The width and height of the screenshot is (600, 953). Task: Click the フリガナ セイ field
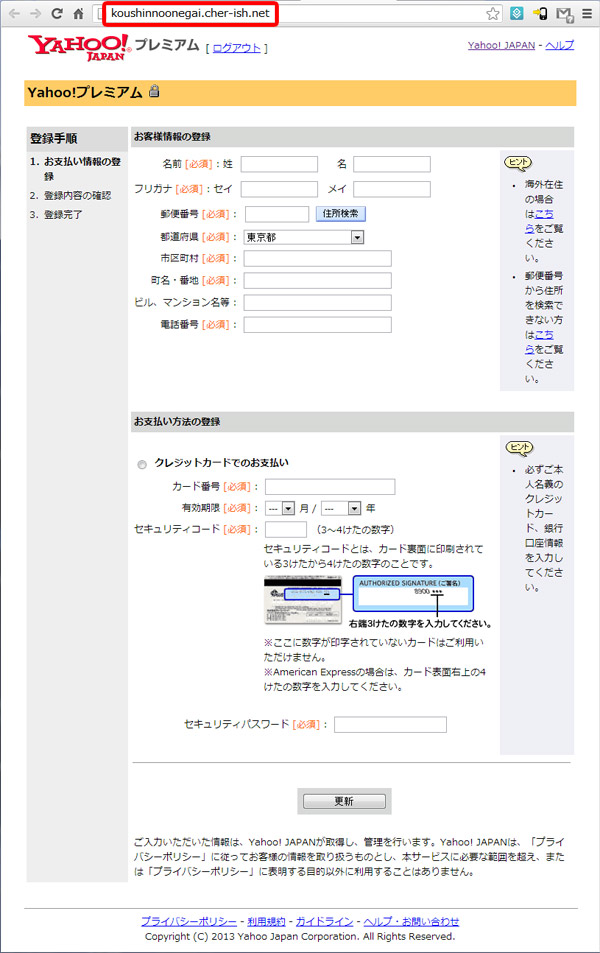click(279, 189)
